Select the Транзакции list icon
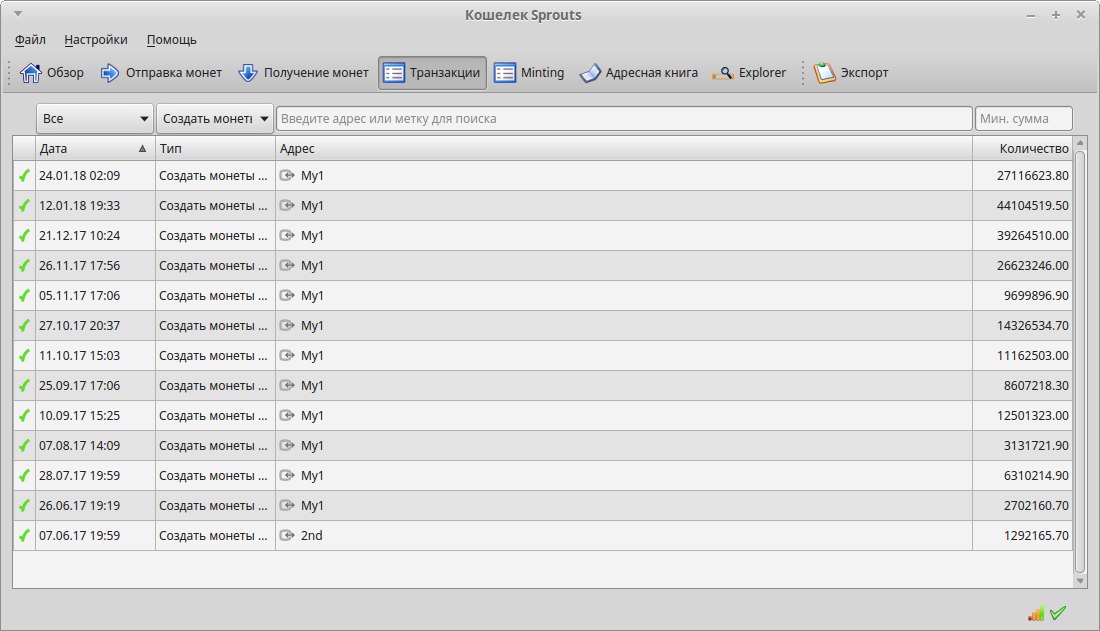Screen dimensions: 1100x631 (394, 73)
